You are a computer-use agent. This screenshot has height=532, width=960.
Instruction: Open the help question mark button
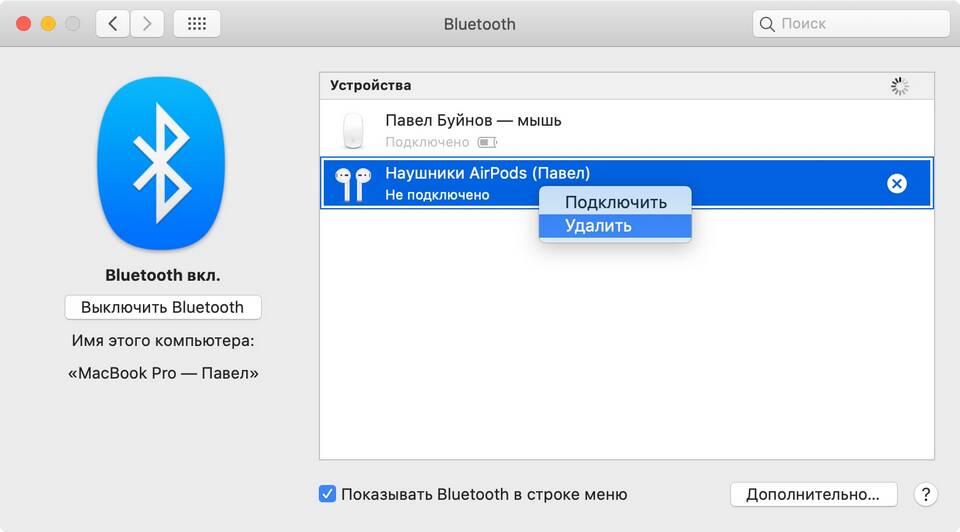tap(926, 494)
